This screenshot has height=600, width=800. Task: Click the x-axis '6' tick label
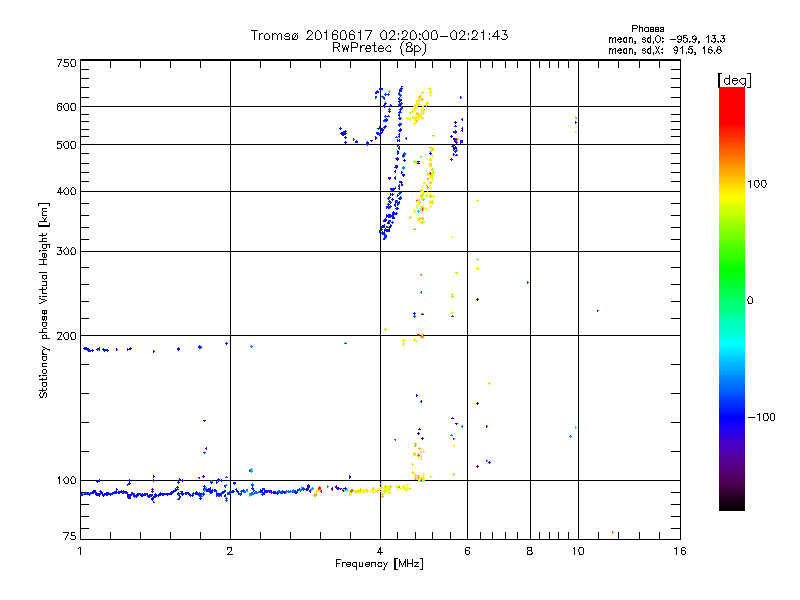pos(467,551)
